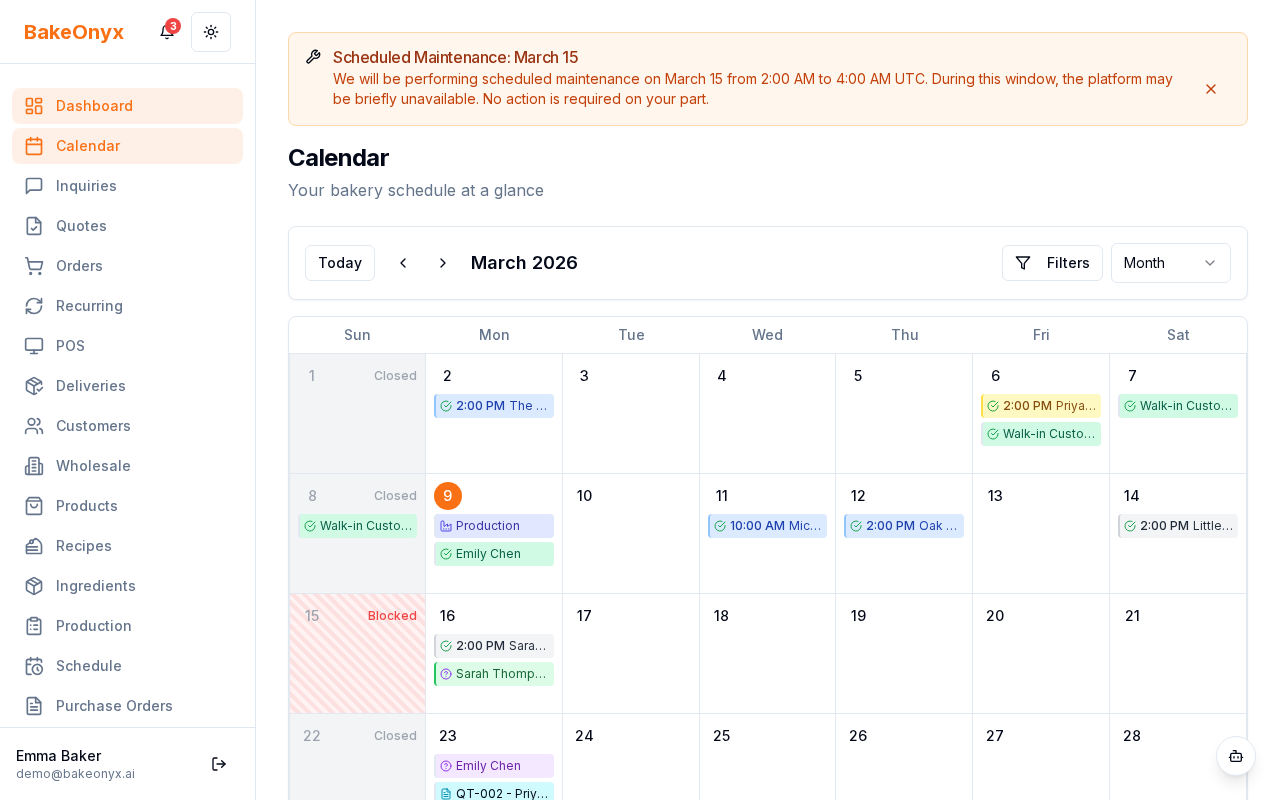The width and height of the screenshot is (1280, 800).
Task: Toggle the light/dark theme with the sun icon
Action: click(211, 32)
